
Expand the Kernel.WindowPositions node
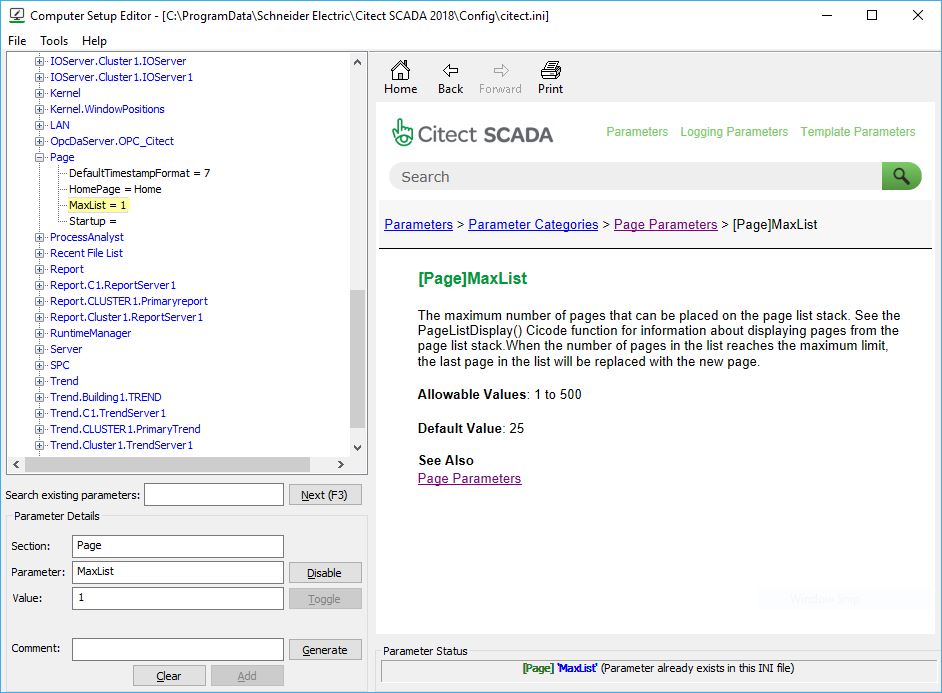pyautogui.click(x=40, y=109)
